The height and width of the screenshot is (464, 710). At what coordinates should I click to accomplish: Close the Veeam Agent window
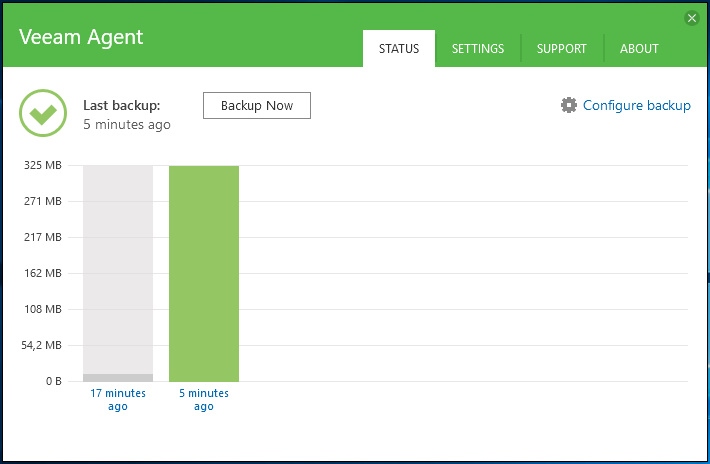point(691,18)
